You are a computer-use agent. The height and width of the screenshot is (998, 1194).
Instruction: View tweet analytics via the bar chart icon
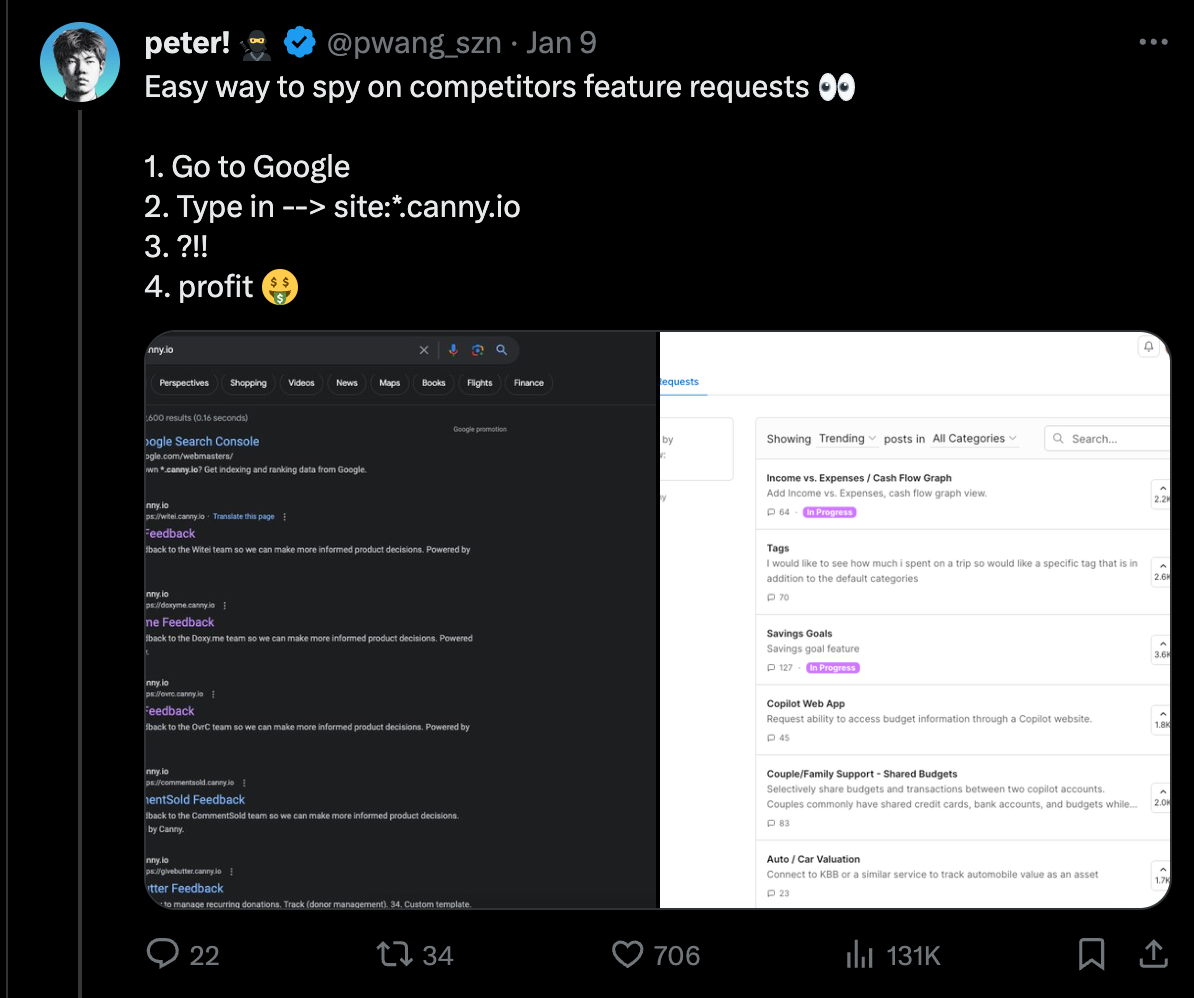coord(860,954)
